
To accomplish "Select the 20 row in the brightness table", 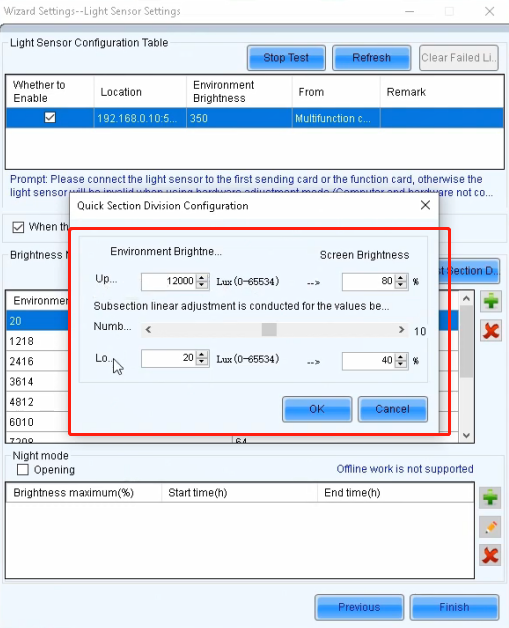I will tap(38, 321).
